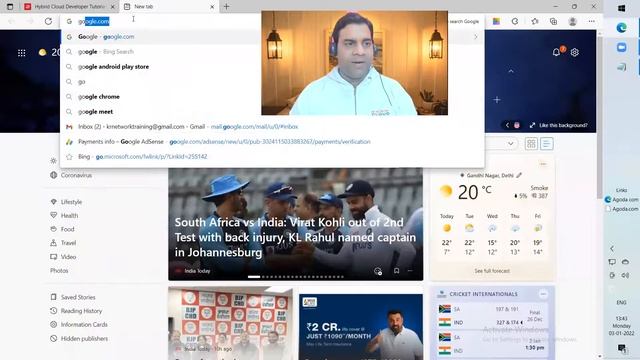The image size is (640, 360).
Task: Select the google.com autocomplete suggestion
Action: point(272,37)
